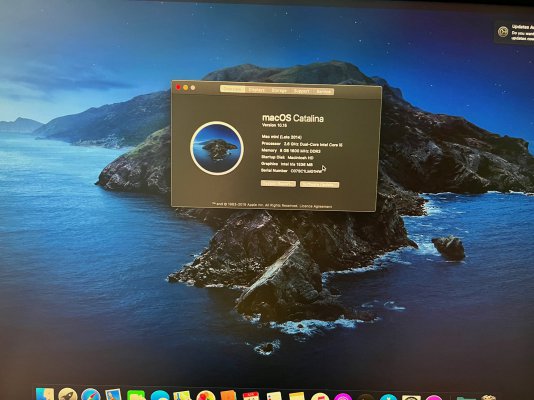534x400 pixels.
Task: Open Photos from the Dock
Action: pyautogui.click(x=205, y=396)
